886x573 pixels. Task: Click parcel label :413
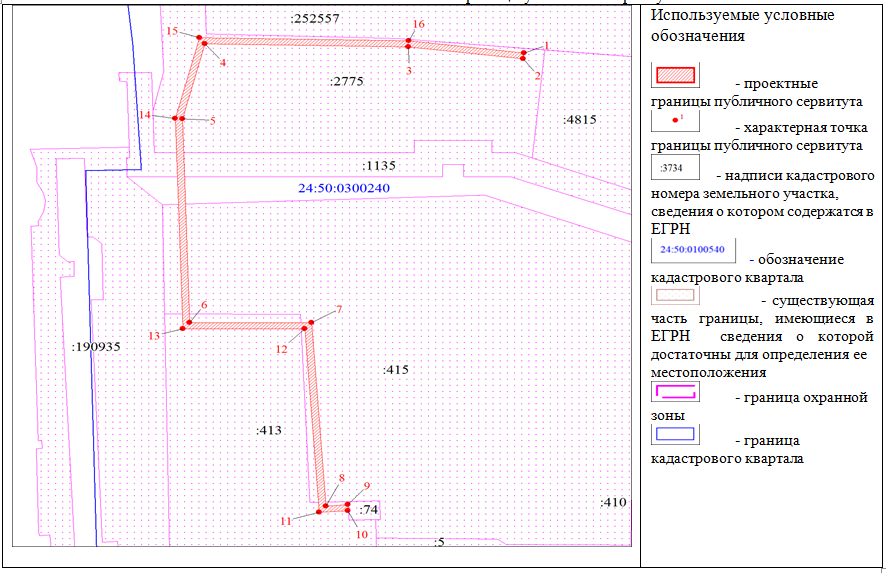[x=268, y=430]
